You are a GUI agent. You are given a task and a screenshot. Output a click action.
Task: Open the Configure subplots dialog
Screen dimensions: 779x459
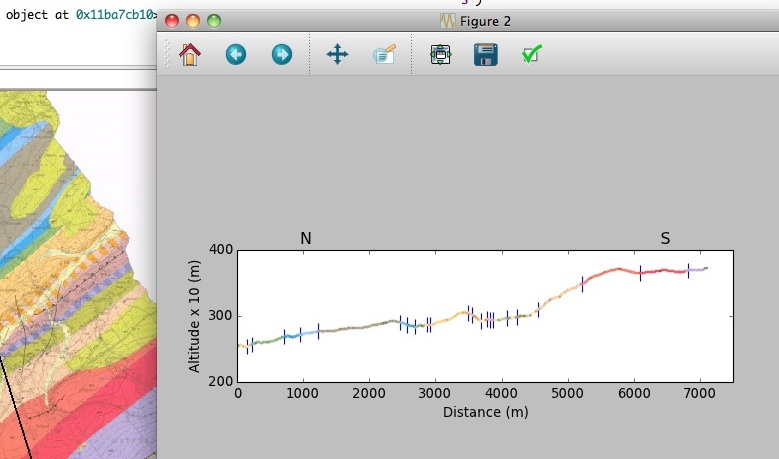click(441, 55)
